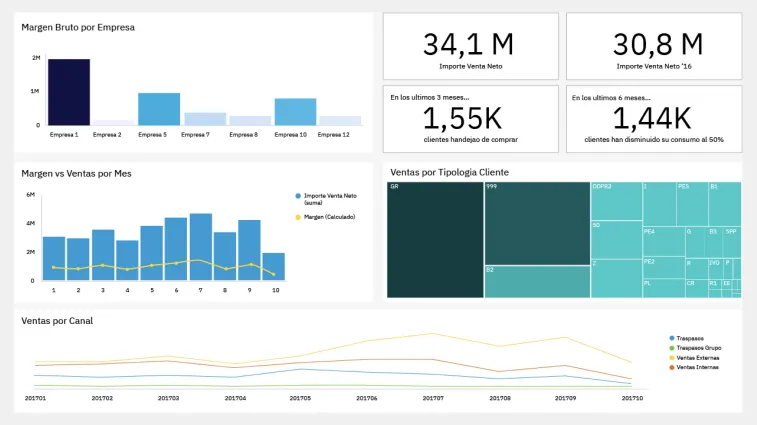
Task: Toggle Margen (Calculado) legend item
Action: (x=325, y=217)
